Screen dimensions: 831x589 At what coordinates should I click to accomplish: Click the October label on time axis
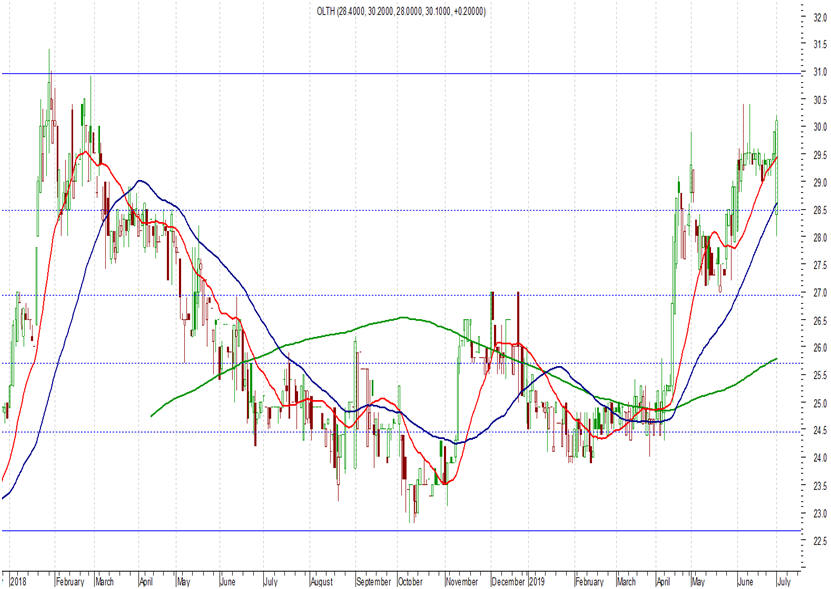[410, 582]
